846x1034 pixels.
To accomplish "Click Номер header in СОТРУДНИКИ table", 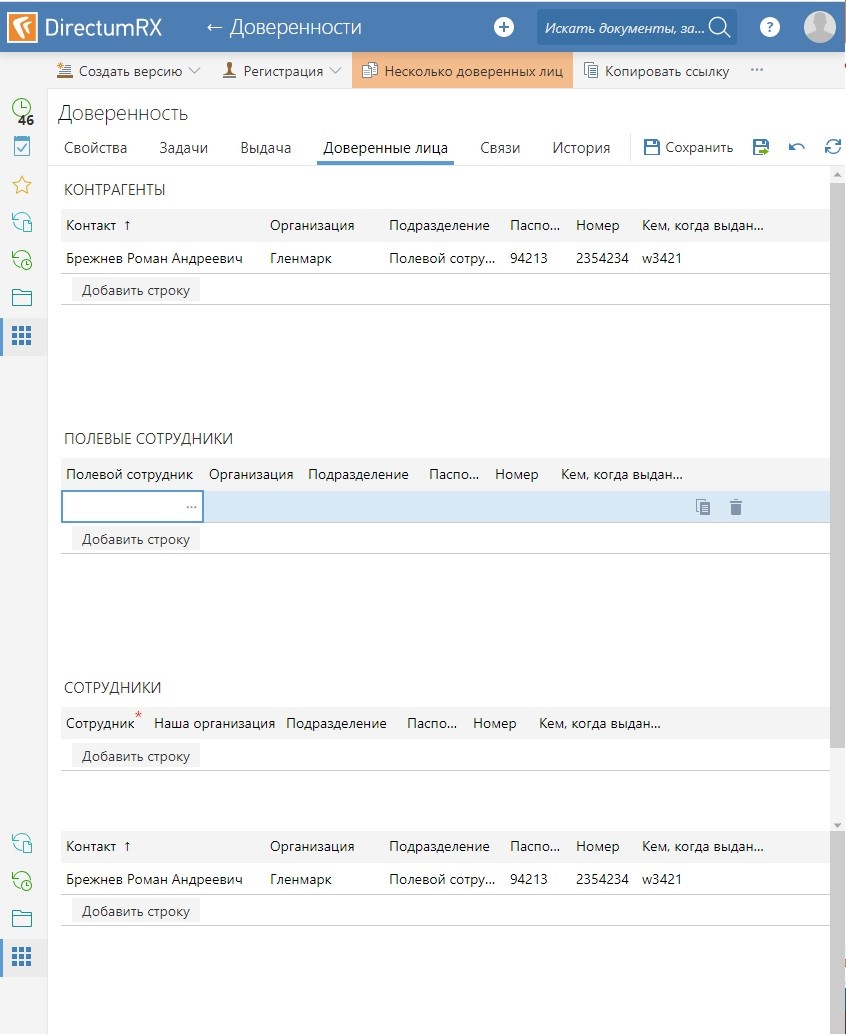I will [495, 723].
